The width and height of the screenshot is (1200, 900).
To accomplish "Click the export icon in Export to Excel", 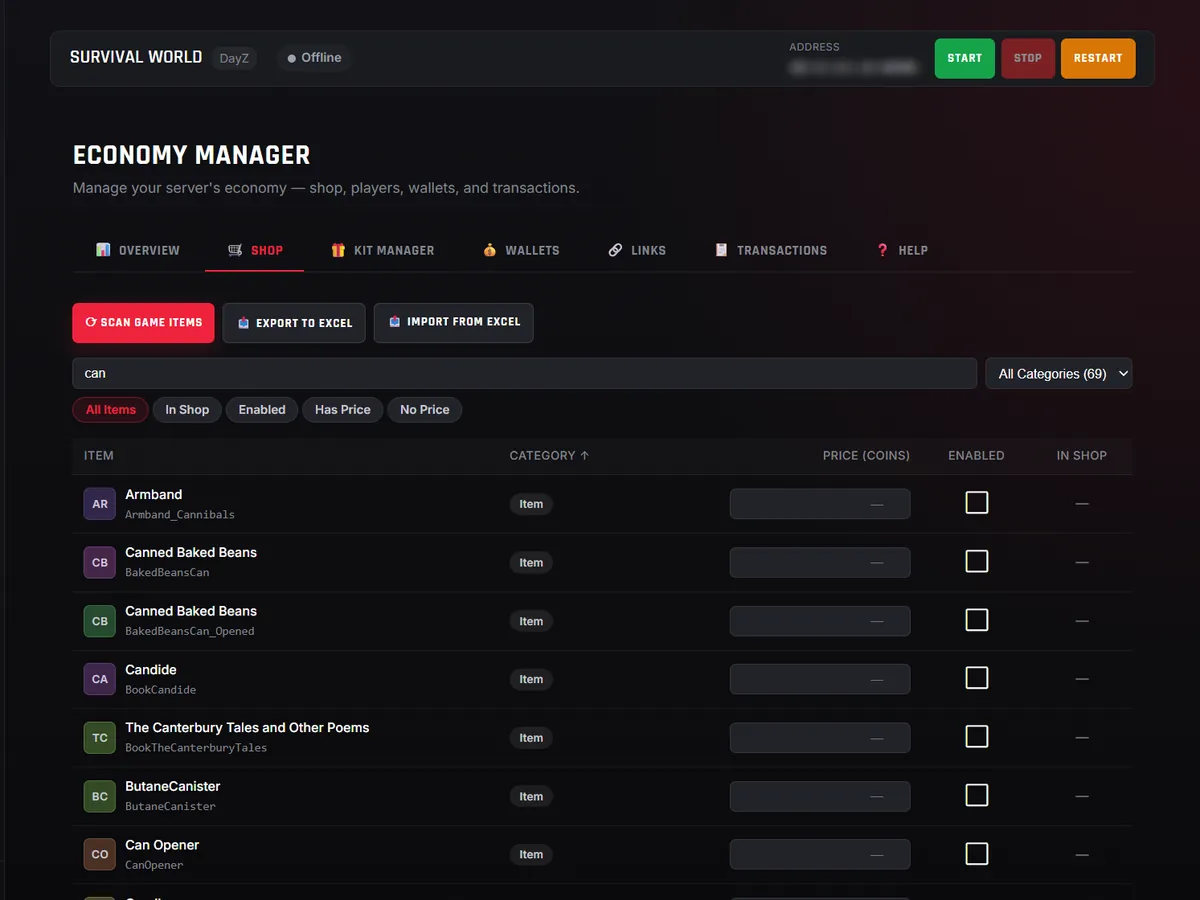I will 243,323.
